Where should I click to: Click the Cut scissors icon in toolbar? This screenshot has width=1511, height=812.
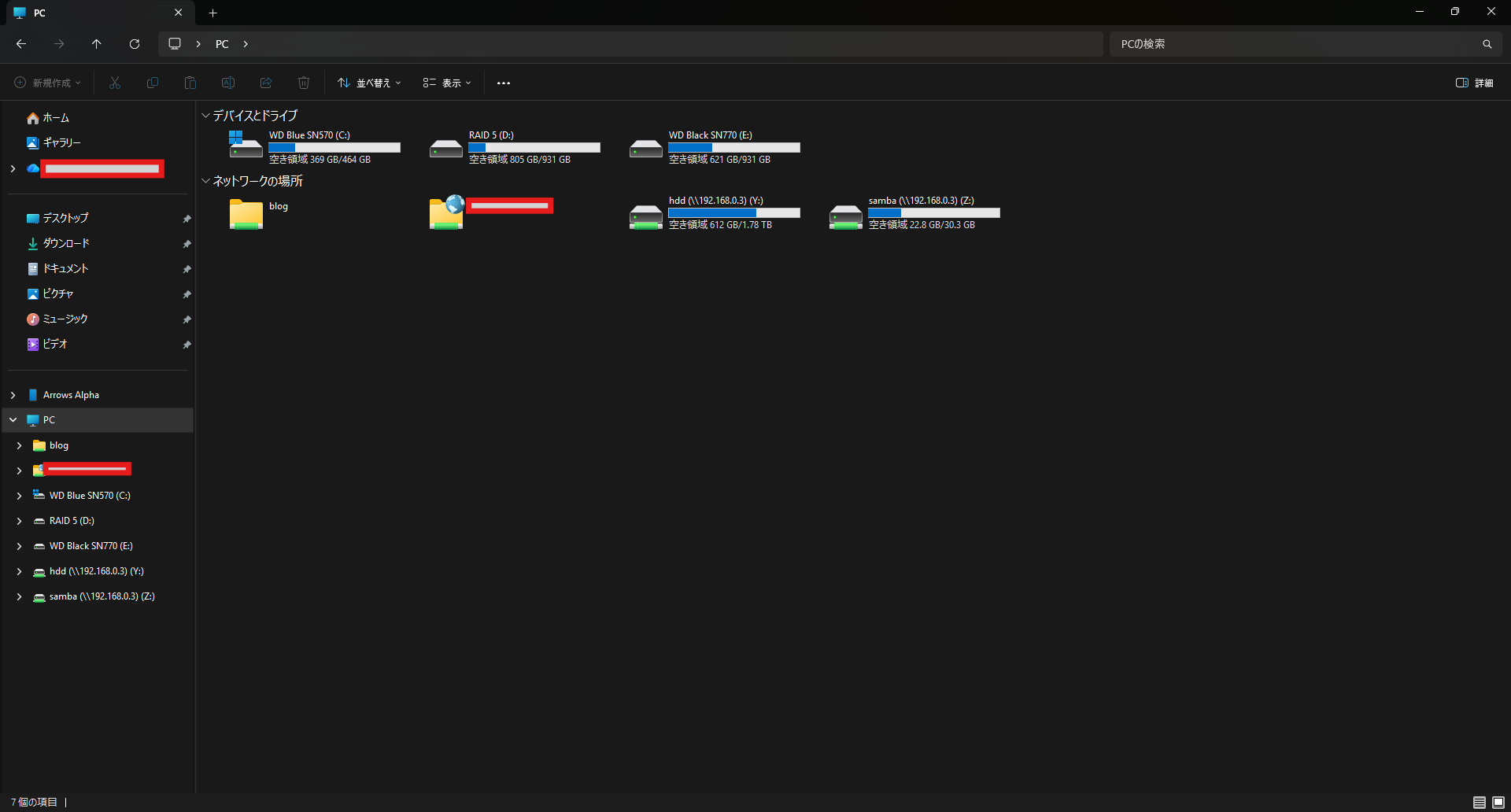115,83
